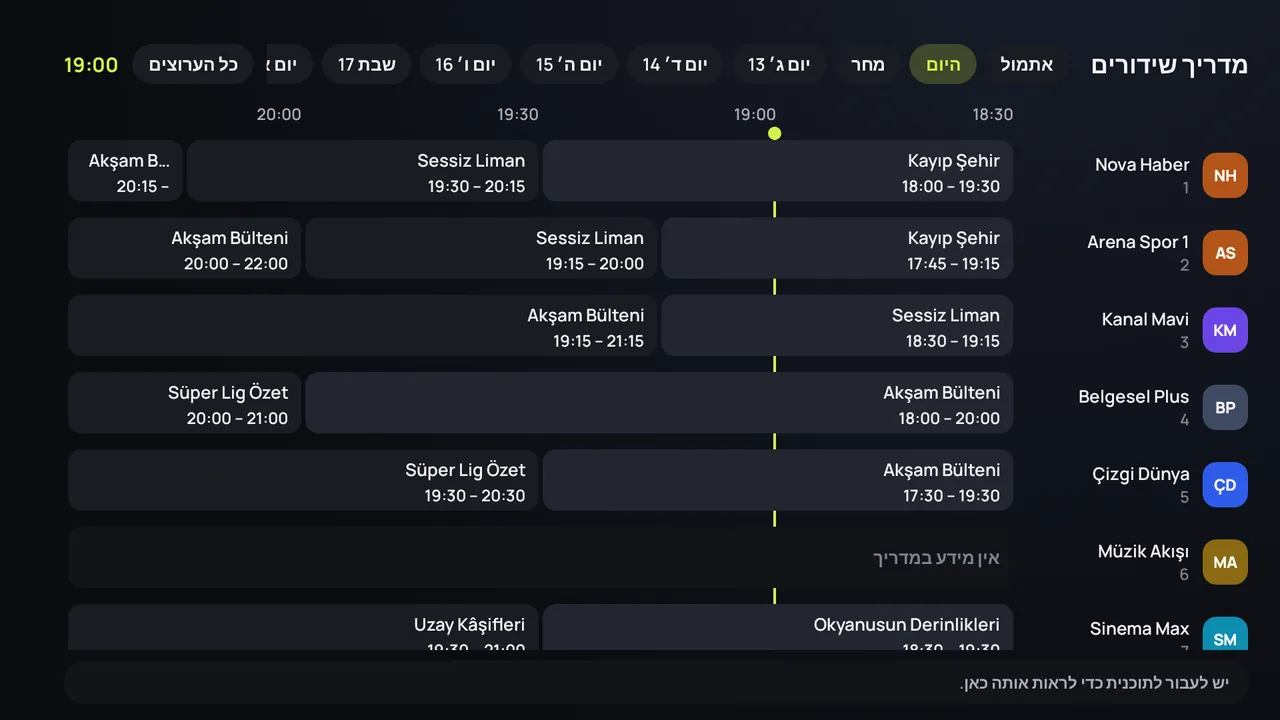Click the מדריך שידורים page title
Screen dimensions: 1280x720
pyautogui.click(x=1170, y=65)
